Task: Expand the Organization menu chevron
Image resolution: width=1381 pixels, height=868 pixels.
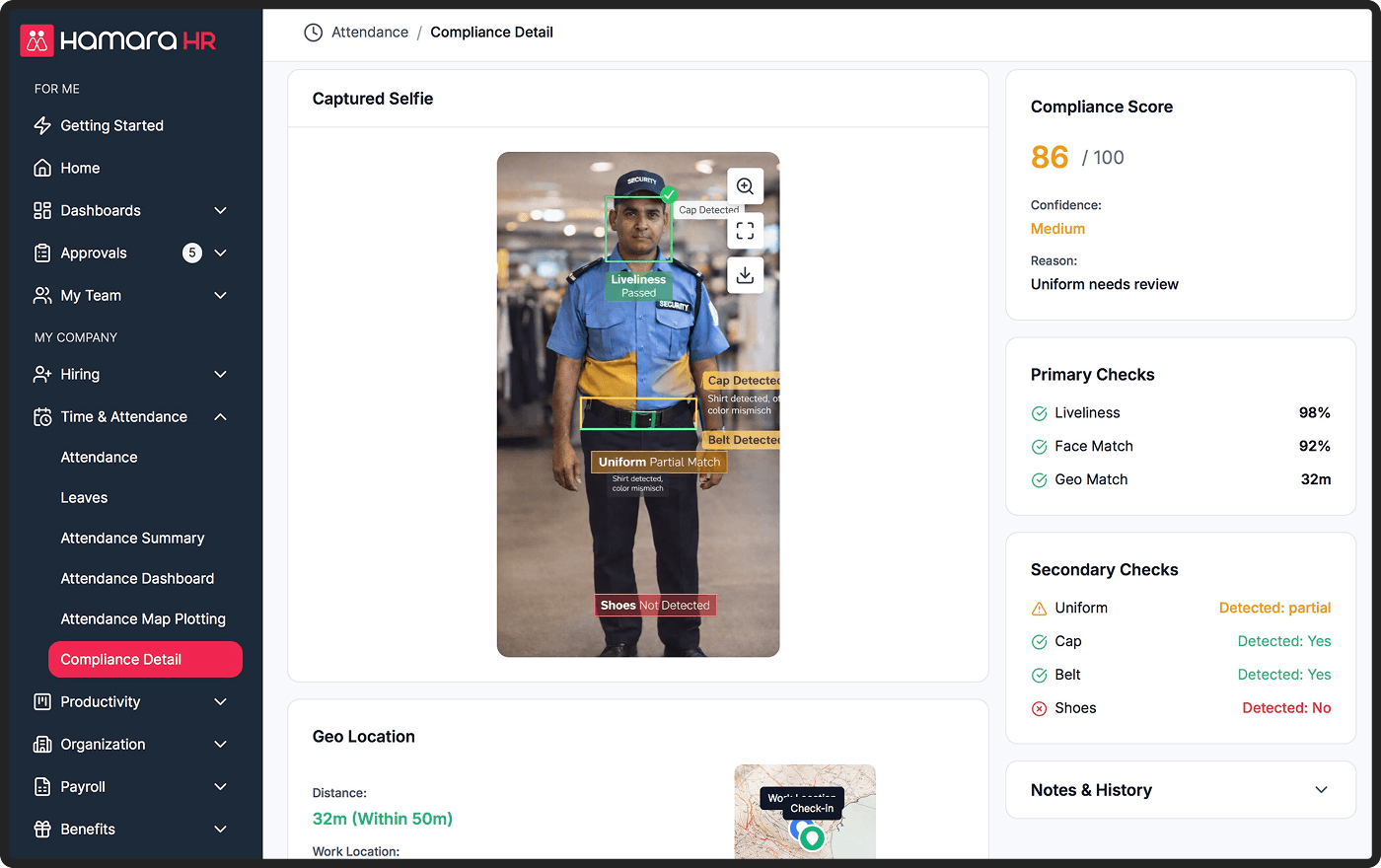Action: (221, 744)
